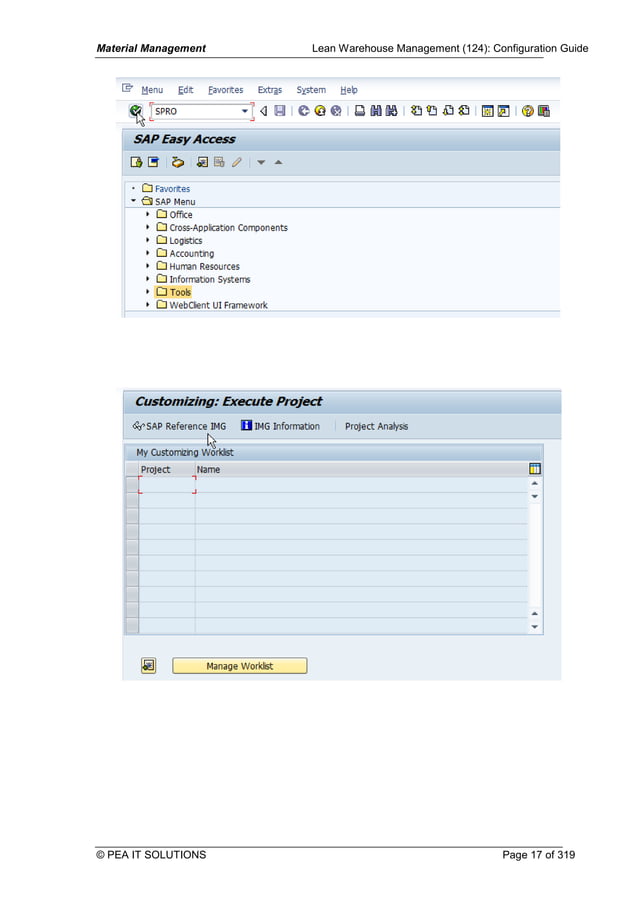This screenshot has width=638, height=903.
Task: Click the Print icon in standard toolbar
Action: (x=359, y=111)
